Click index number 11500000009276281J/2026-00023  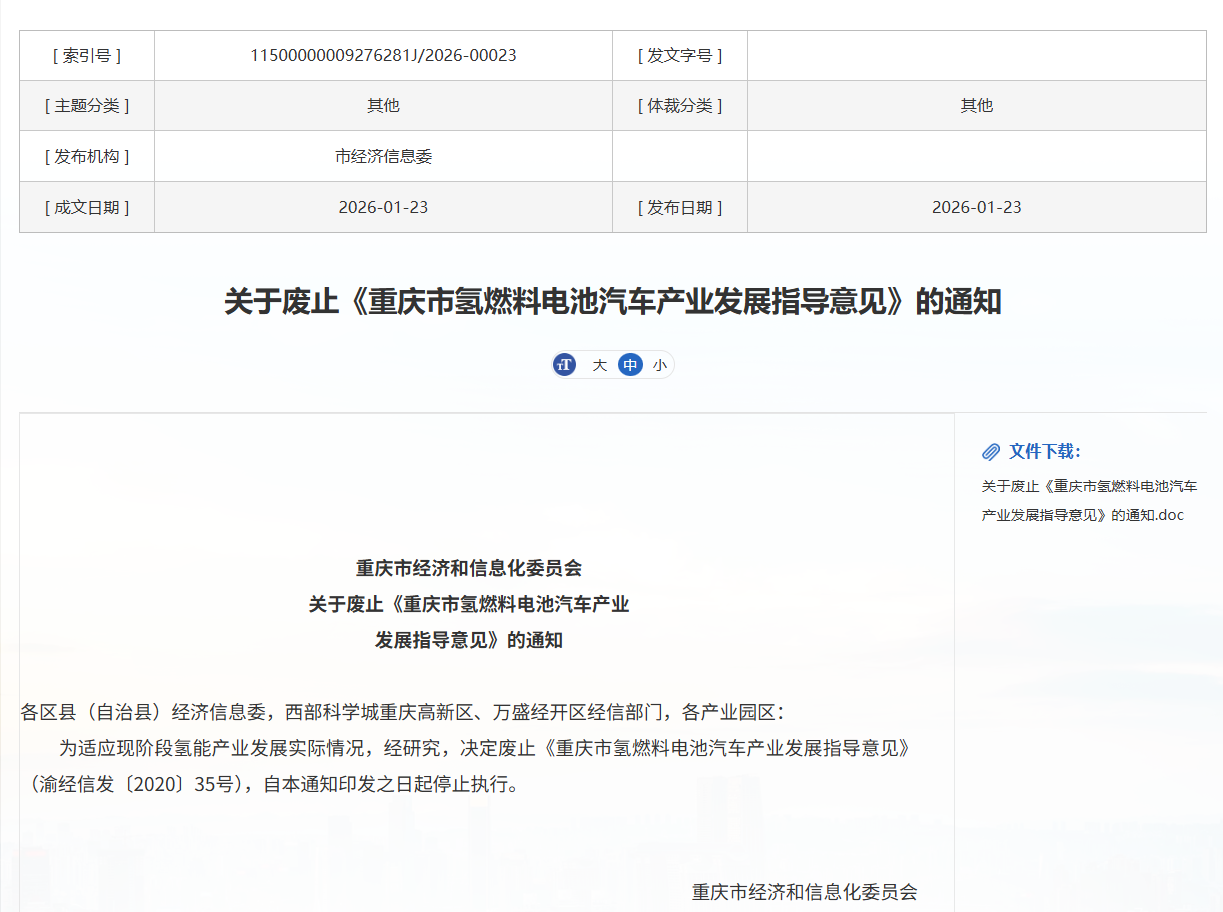[383, 56]
